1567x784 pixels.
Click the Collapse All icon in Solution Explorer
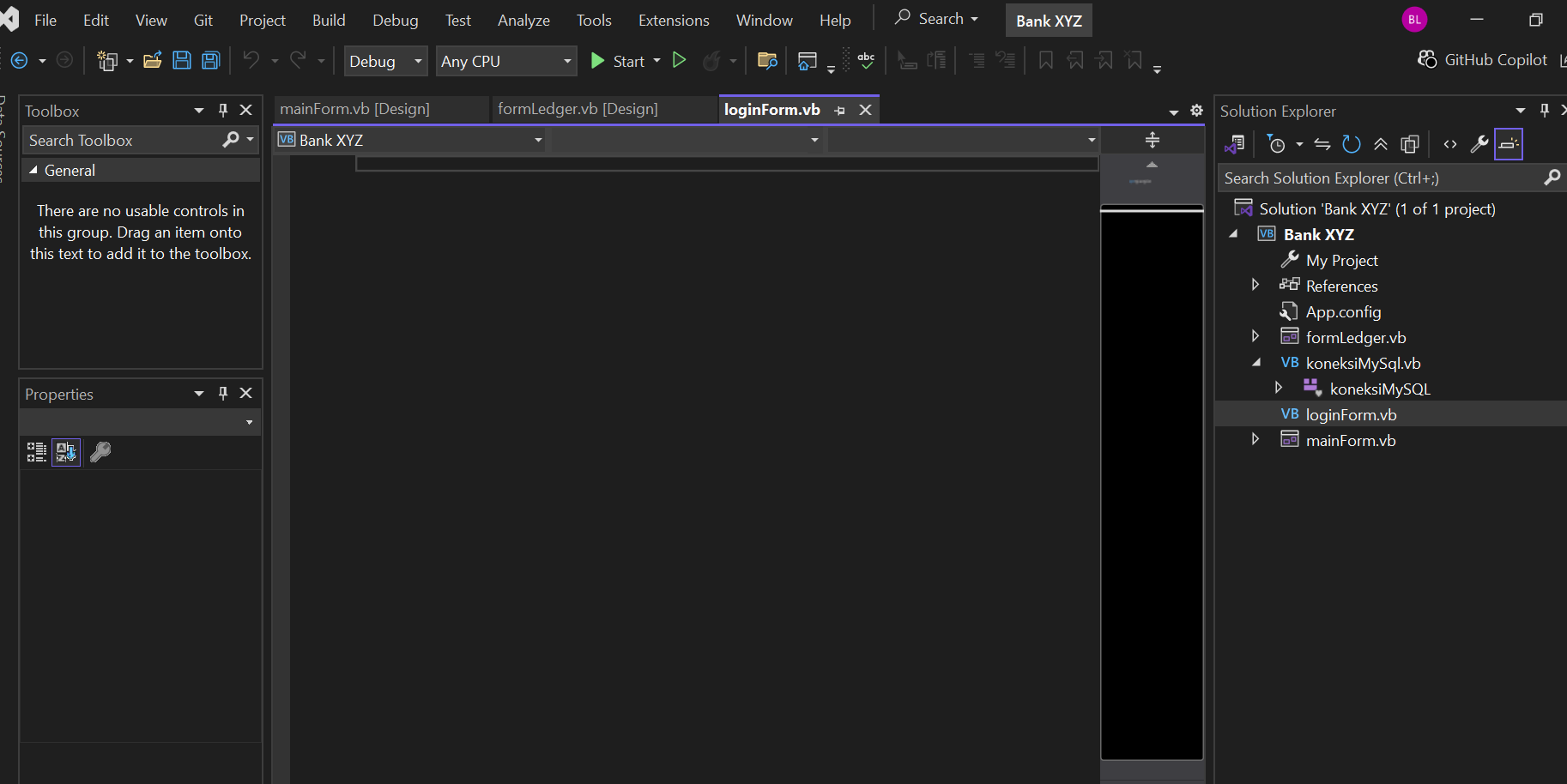click(x=1381, y=144)
